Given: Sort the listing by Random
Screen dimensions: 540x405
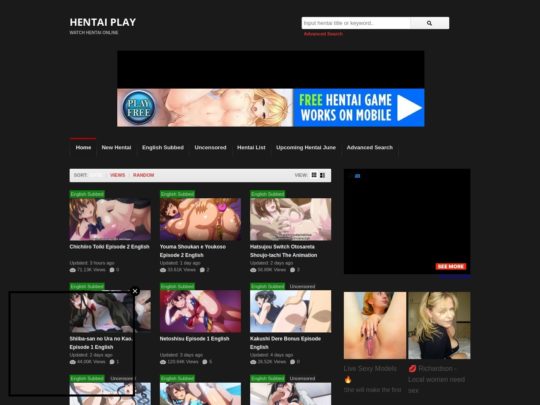Looking at the screenshot, I should pos(144,175).
